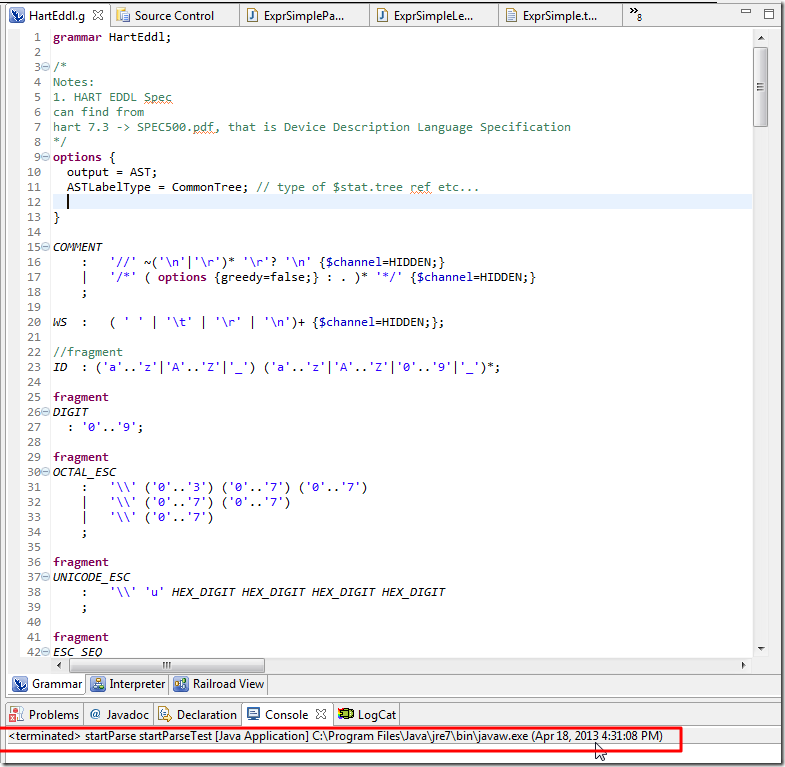Open the ExprSimplePa... Java tab
This screenshot has height=767, width=785.
[x=303, y=16]
